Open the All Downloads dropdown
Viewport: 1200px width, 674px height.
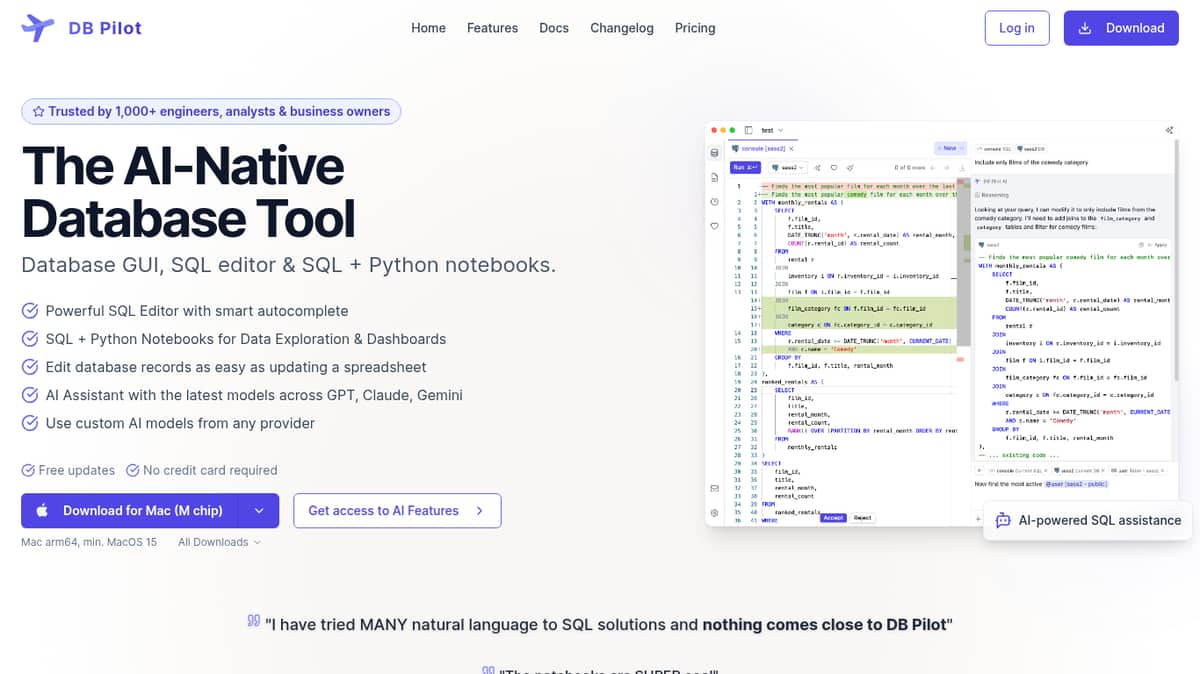tap(220, 542)
